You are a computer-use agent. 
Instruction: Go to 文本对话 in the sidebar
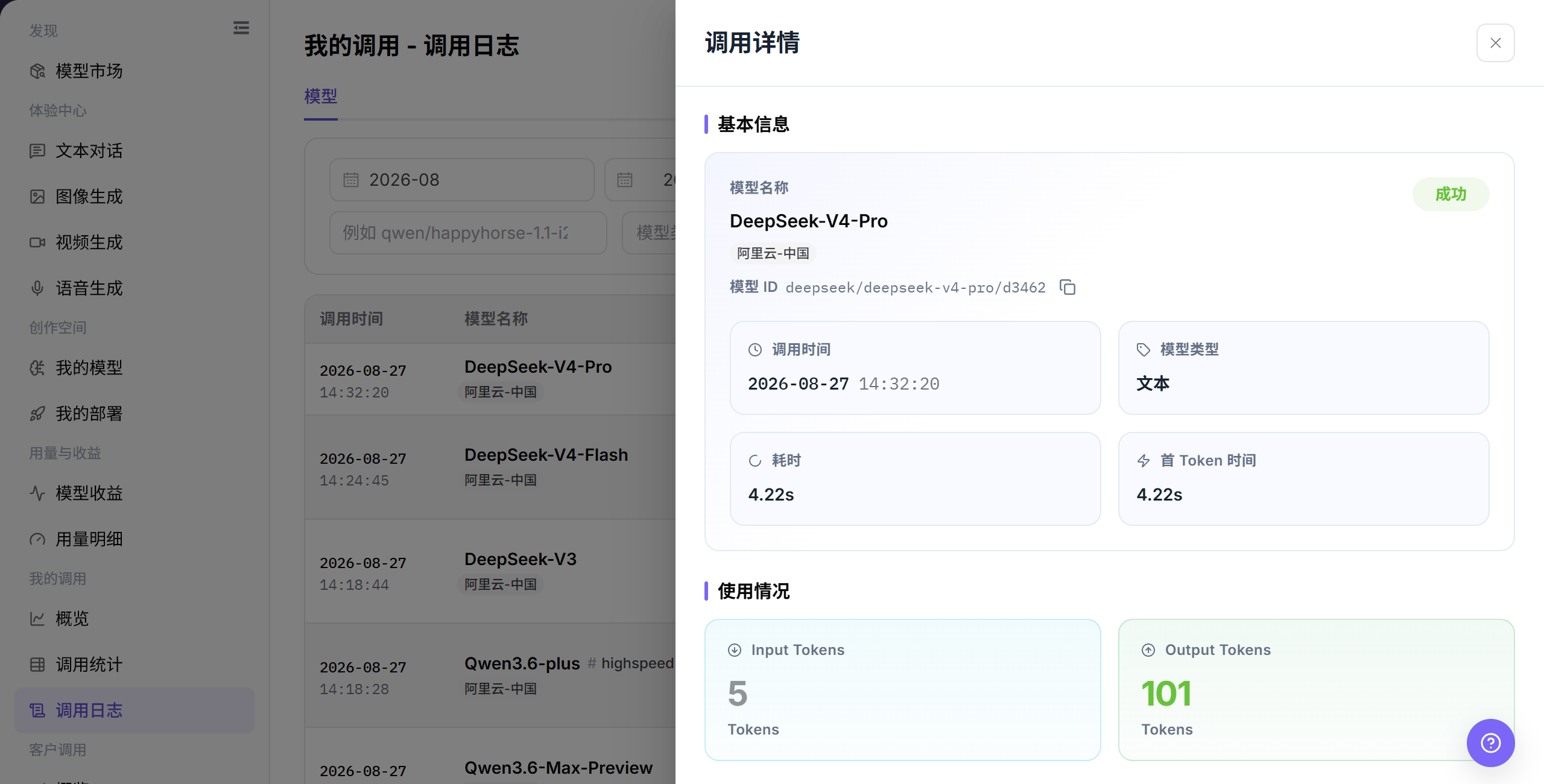pos(134,151)
